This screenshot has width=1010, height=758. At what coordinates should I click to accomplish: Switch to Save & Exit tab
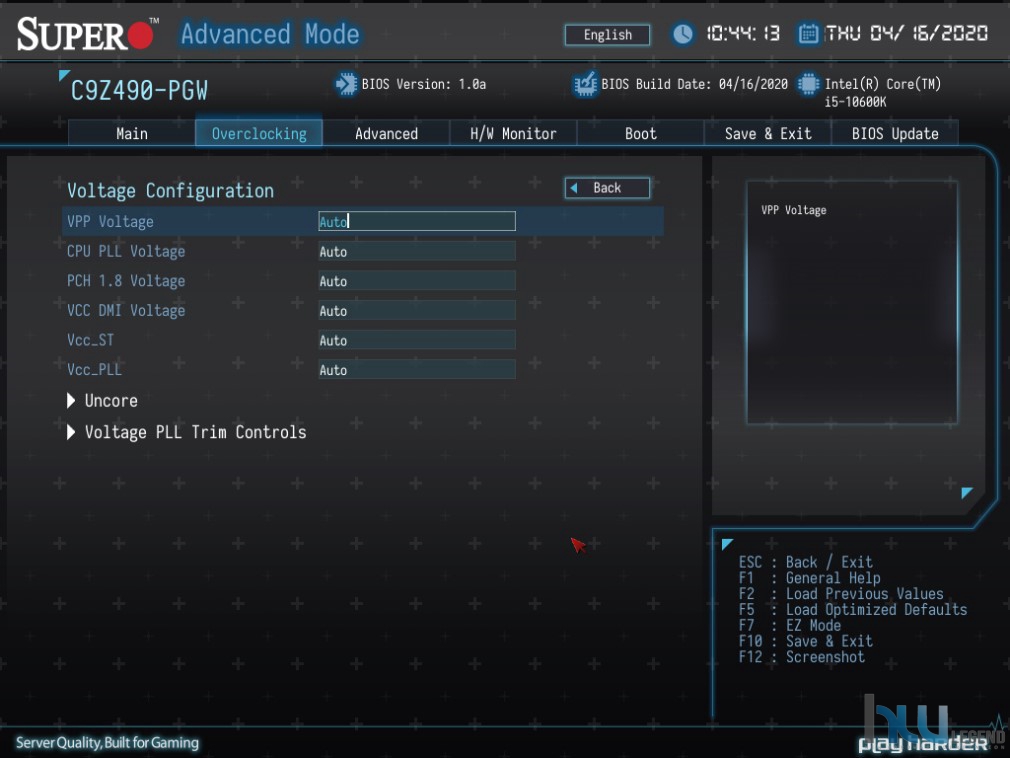pyautogui.click(x=768, y=133)
